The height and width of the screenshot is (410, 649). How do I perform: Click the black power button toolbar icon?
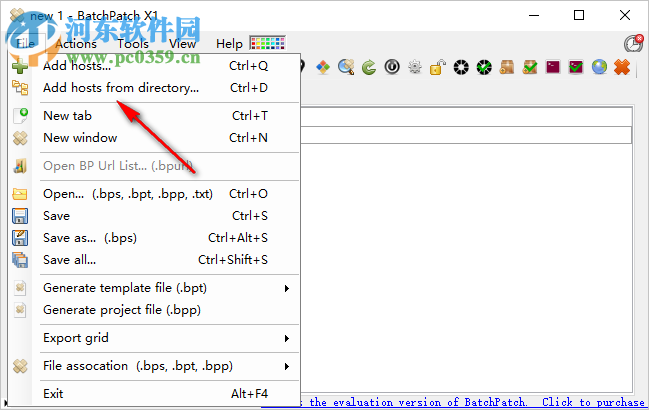pos(392,67)
